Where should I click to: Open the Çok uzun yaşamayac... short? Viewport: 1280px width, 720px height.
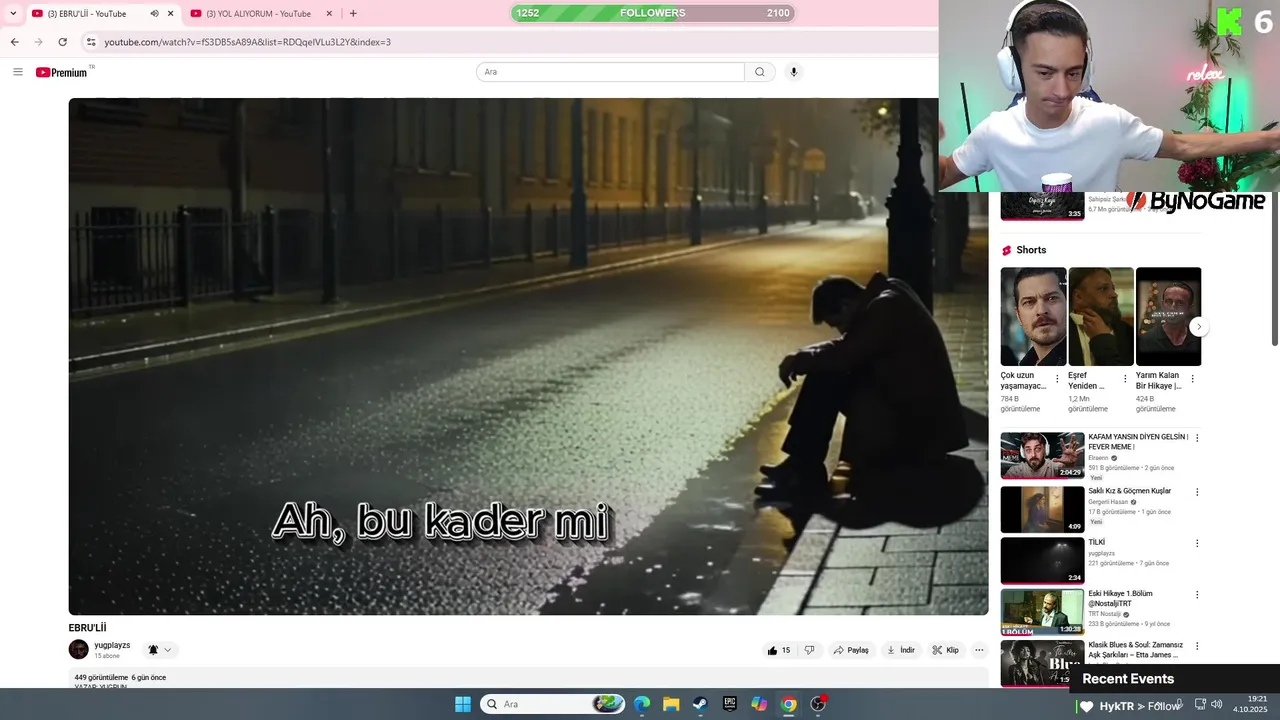pyautogui.click(x=1033, y=316)
